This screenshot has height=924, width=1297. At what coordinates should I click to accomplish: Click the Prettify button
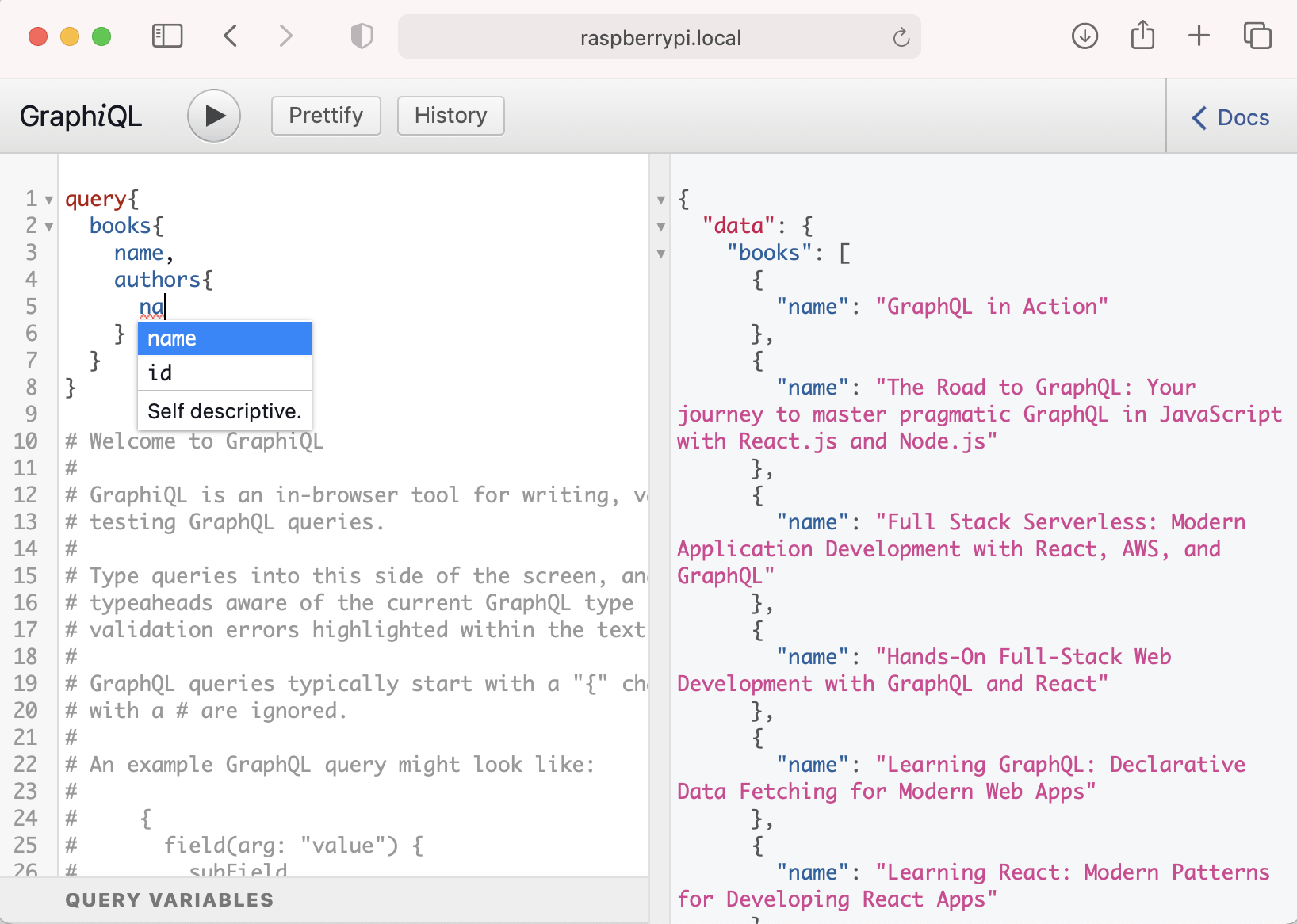pos(326,116)
